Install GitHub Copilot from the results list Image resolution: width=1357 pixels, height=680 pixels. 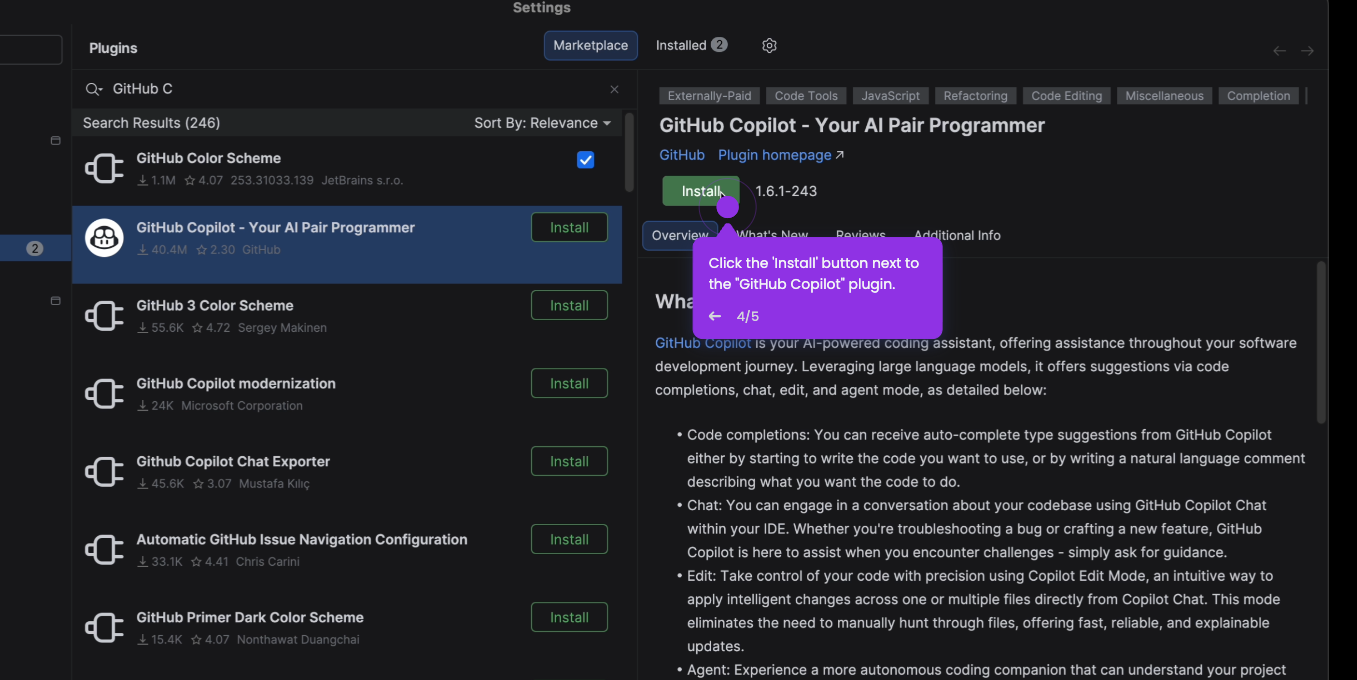pyautogui.click(x=569, y=227)
